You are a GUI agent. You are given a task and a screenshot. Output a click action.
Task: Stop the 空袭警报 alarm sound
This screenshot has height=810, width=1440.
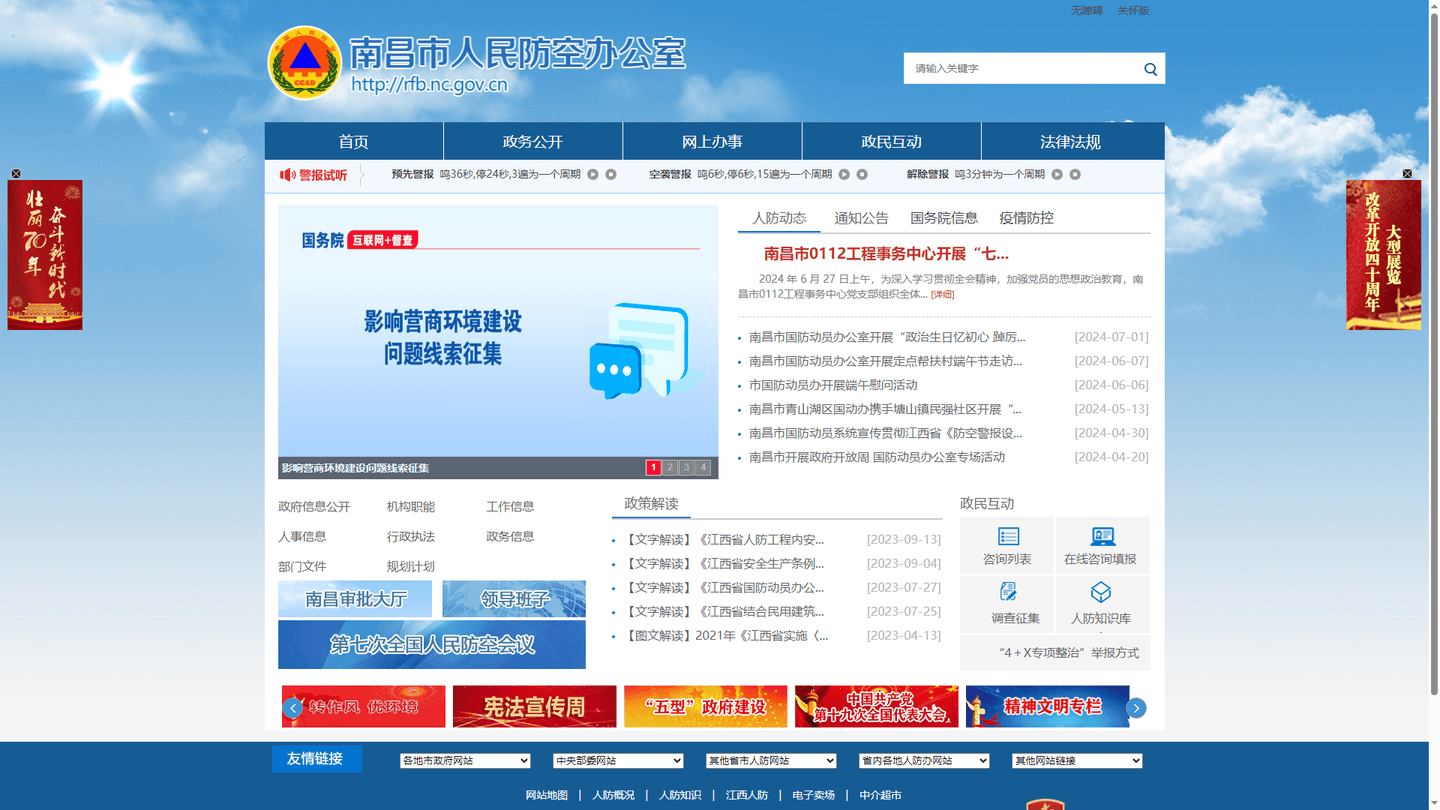click(x=862, y=174)
